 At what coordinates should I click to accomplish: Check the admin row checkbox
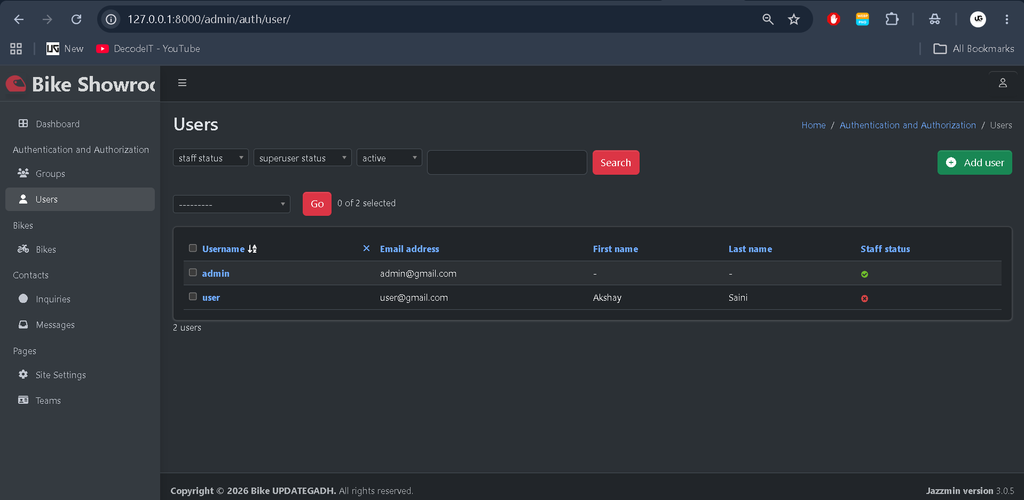193,273
